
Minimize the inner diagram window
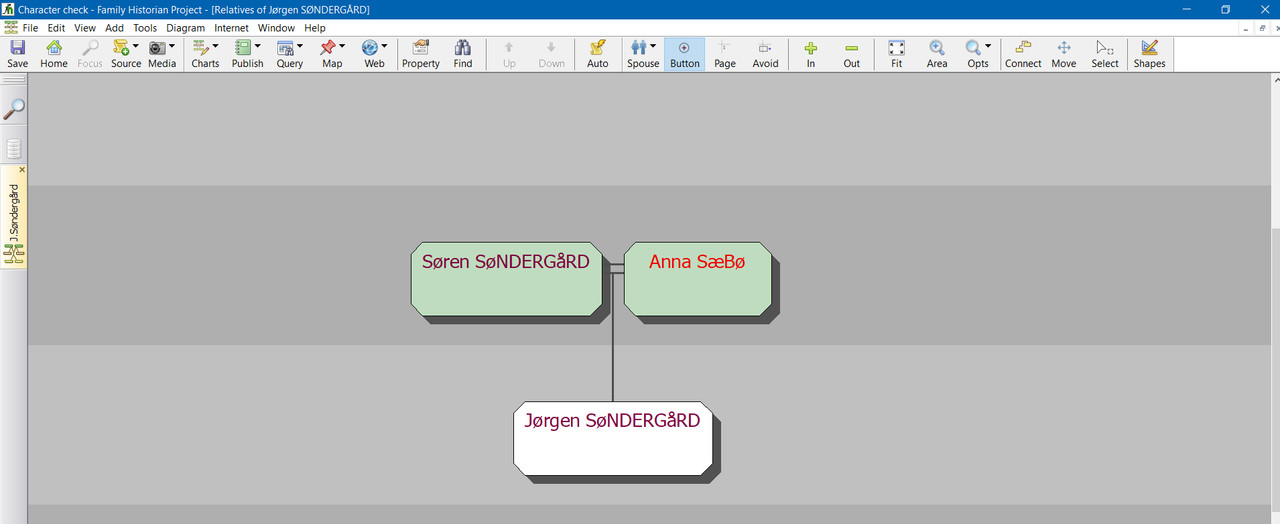point(1246,28)
